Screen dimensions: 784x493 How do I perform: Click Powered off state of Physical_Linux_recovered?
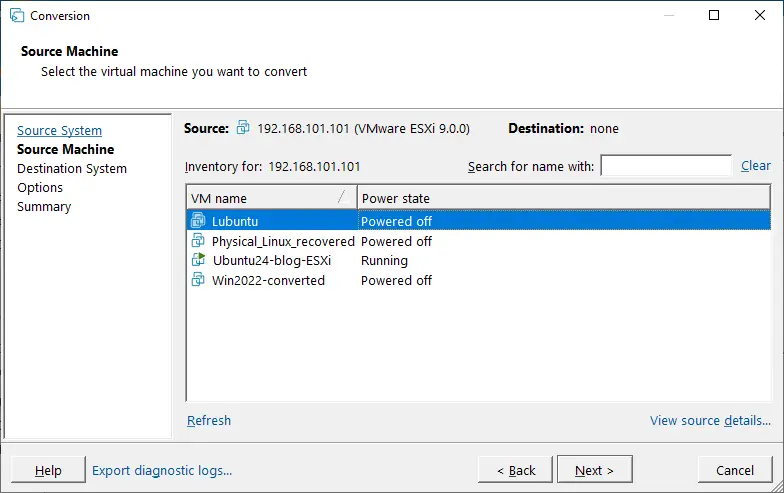396,241
